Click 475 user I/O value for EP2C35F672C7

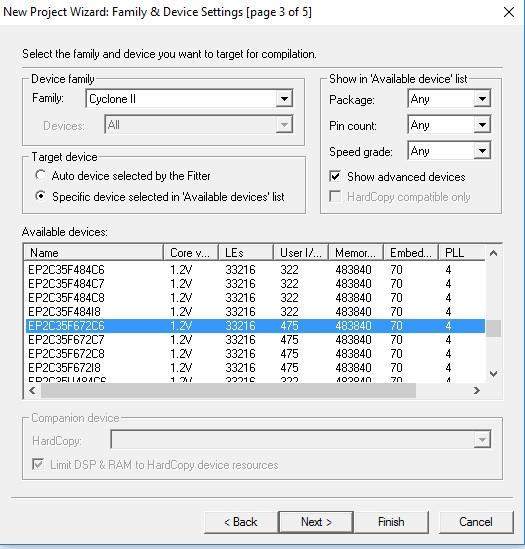[289, 340]
